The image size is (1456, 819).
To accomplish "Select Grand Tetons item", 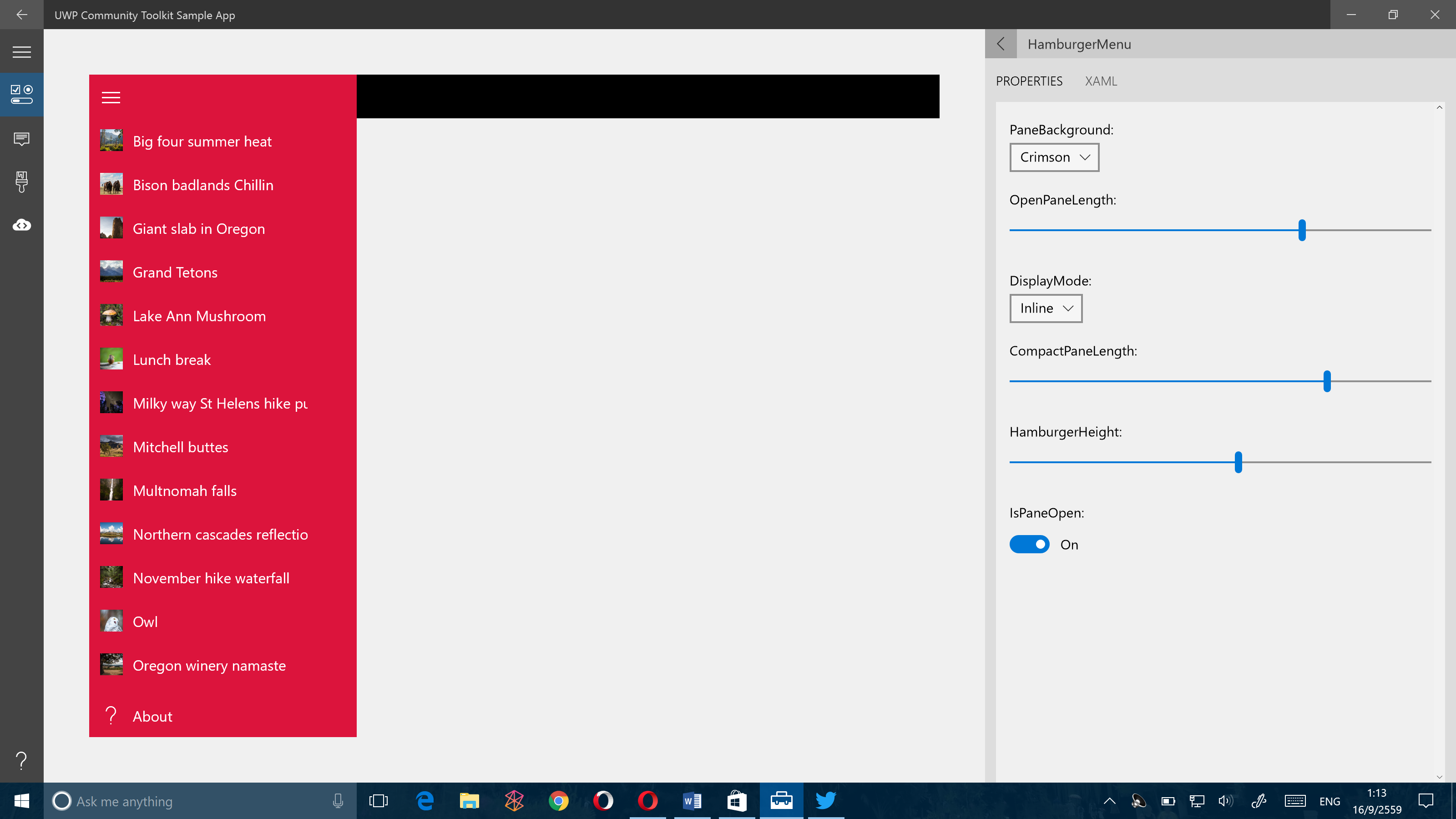I will pyautogui.click(x=222, y=272).
